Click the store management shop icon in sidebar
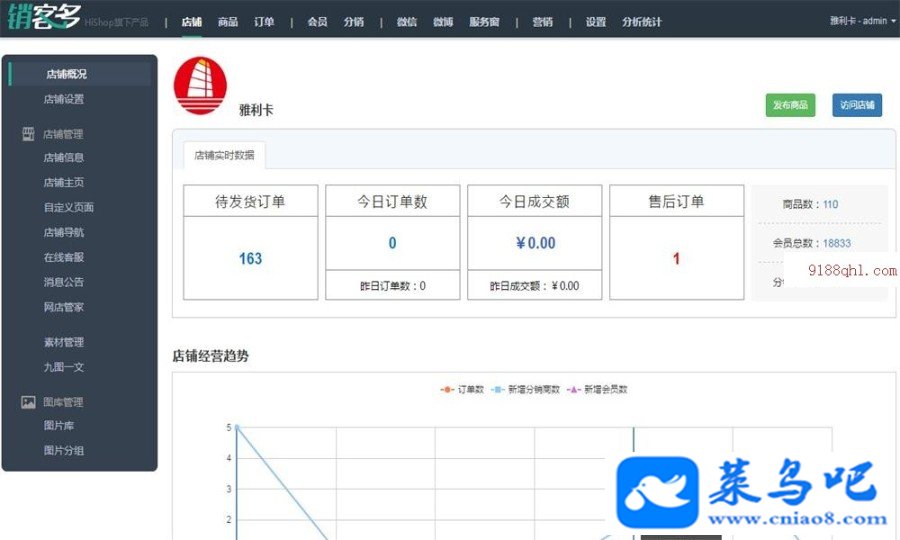The width and height of the screenshot is (900, 540). (x=28, y=134)
